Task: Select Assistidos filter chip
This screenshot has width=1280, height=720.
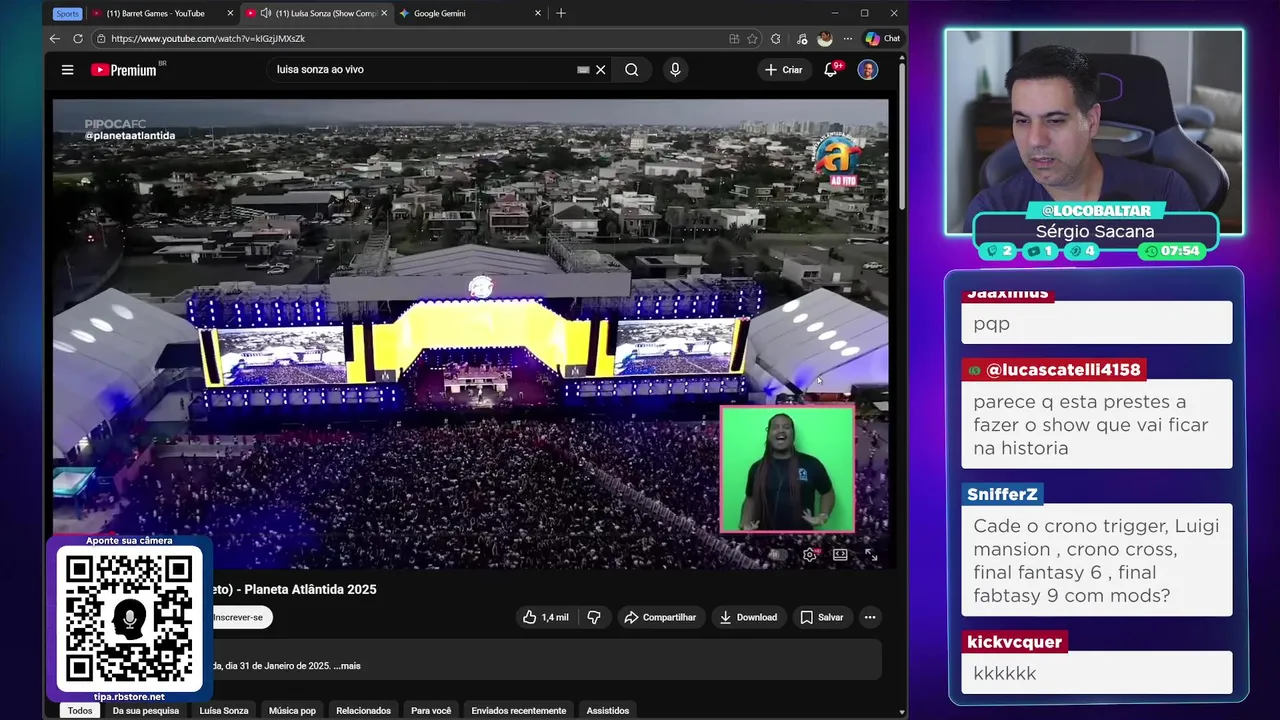Action: tap(608, 711)
